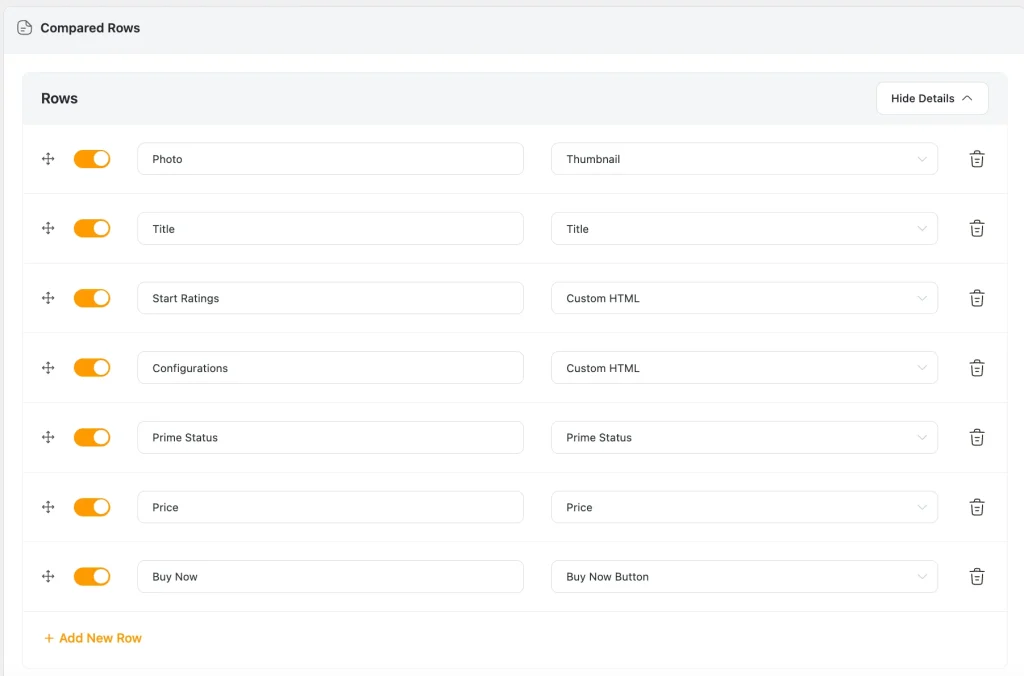Delete the Configurations row
Screen dimensions: 1024x676
tap(976, 368)
